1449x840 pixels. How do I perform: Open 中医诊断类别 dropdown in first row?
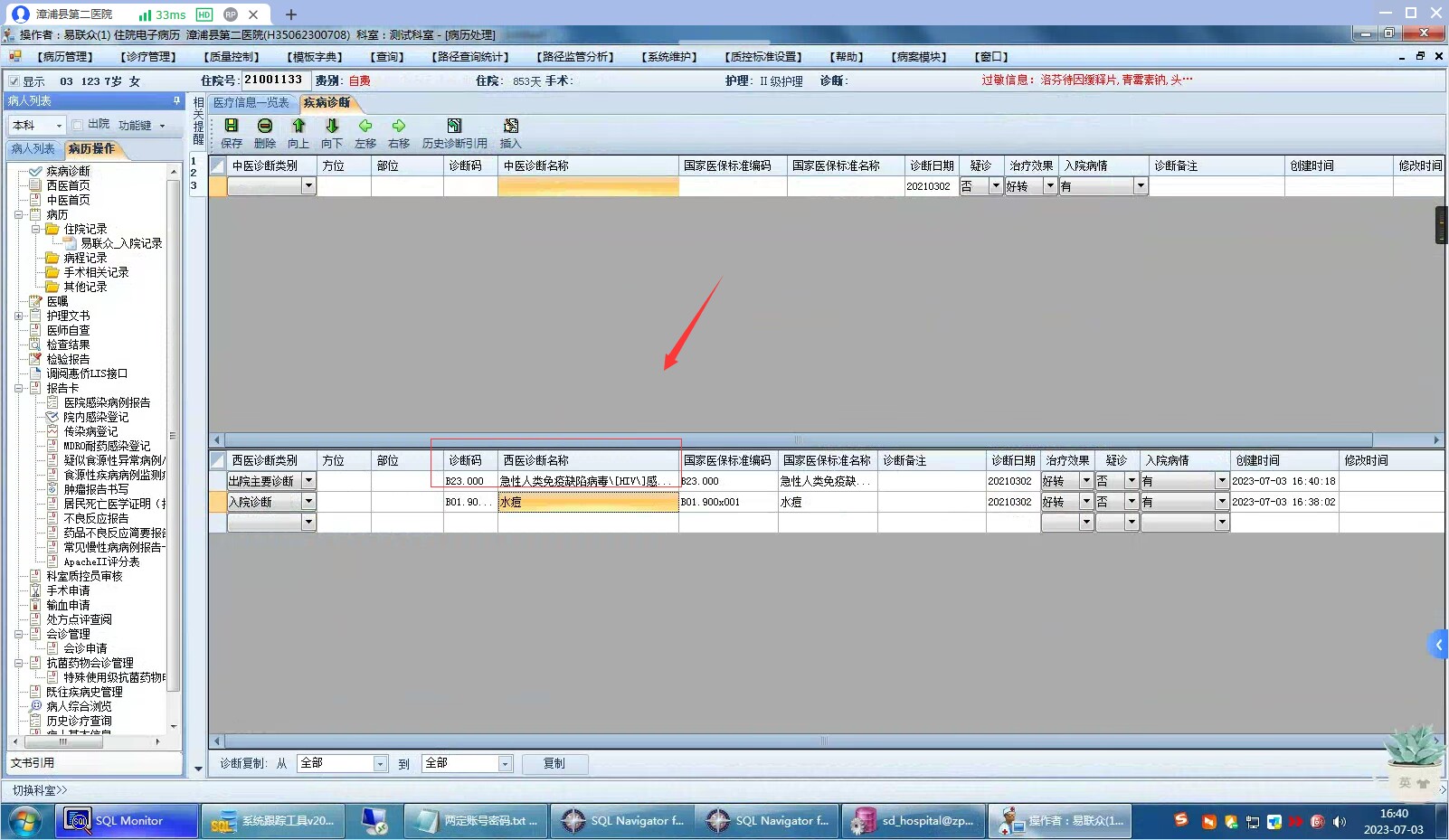(x=308, y=186)
